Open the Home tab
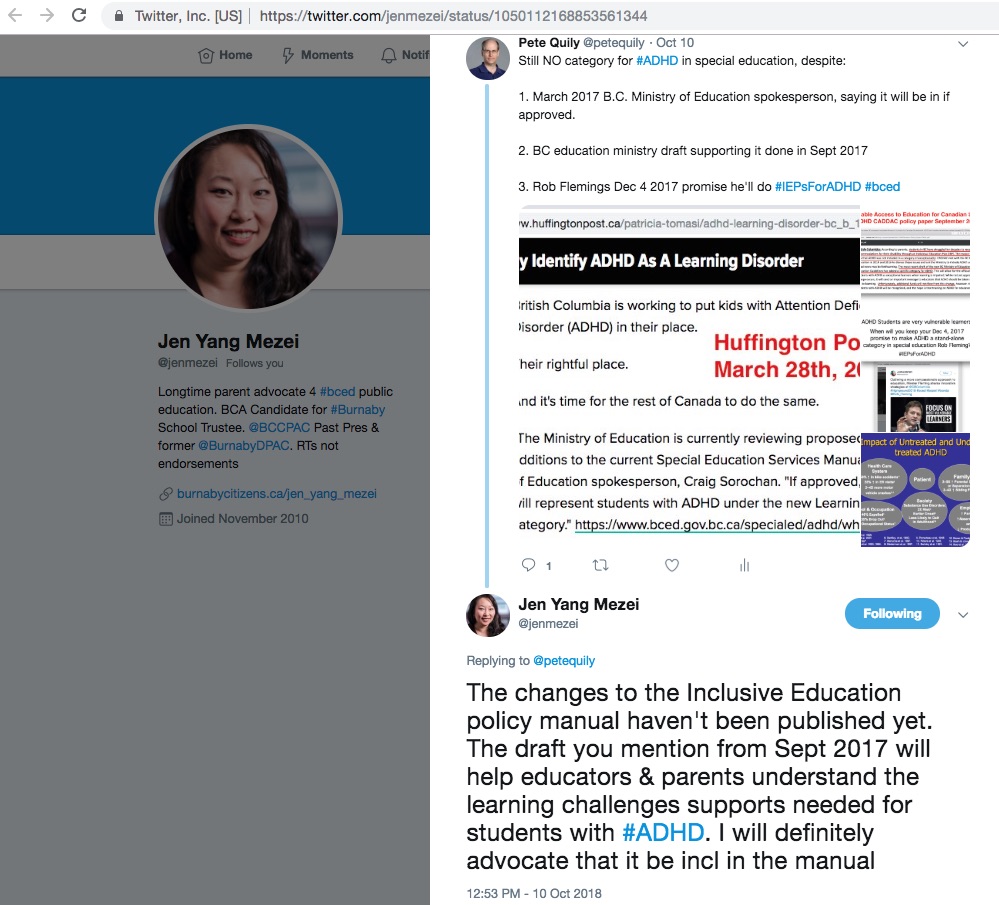This screenshot has height=905, width=999. [225, 55]
